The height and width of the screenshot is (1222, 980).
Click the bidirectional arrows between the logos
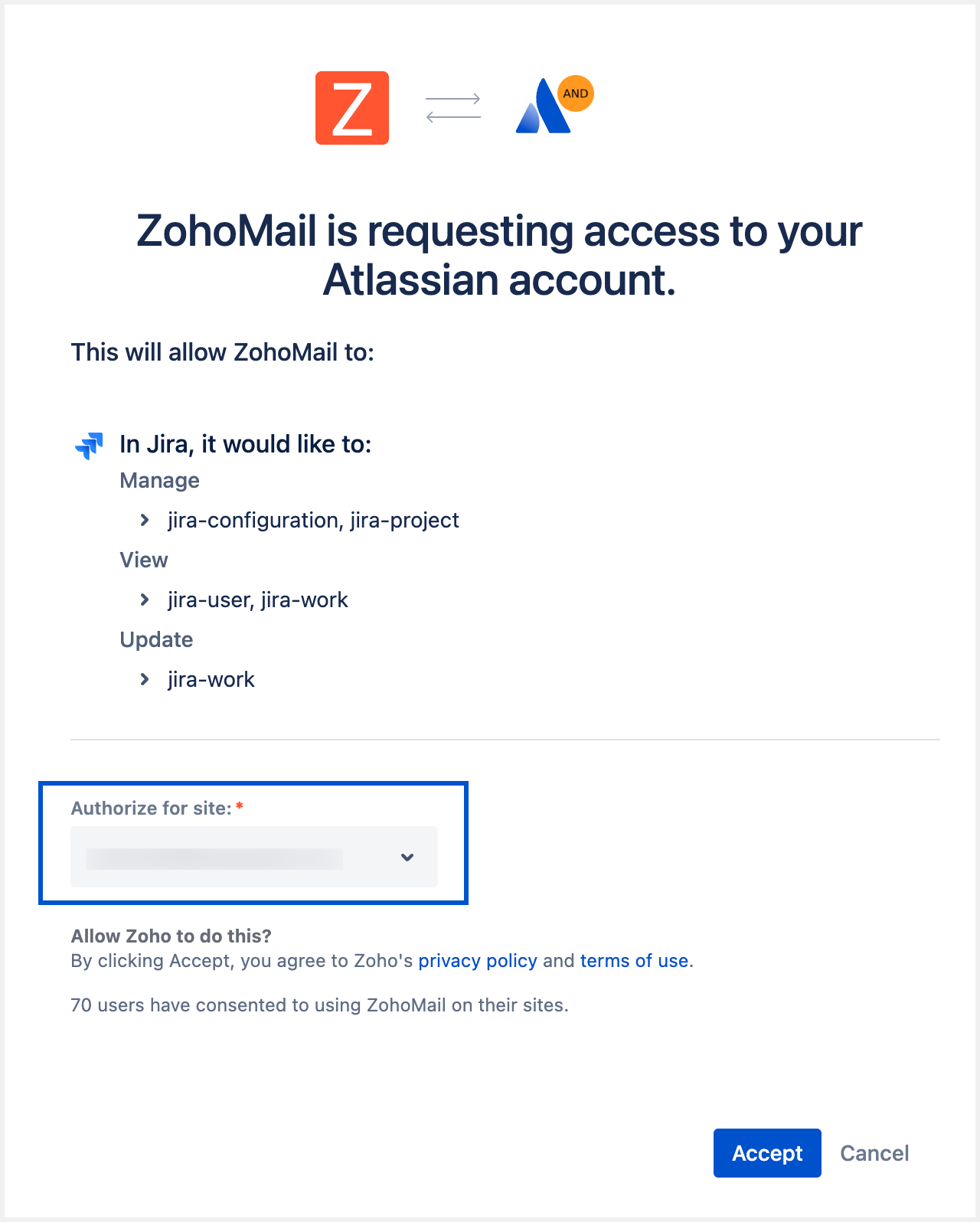point(453,107)
